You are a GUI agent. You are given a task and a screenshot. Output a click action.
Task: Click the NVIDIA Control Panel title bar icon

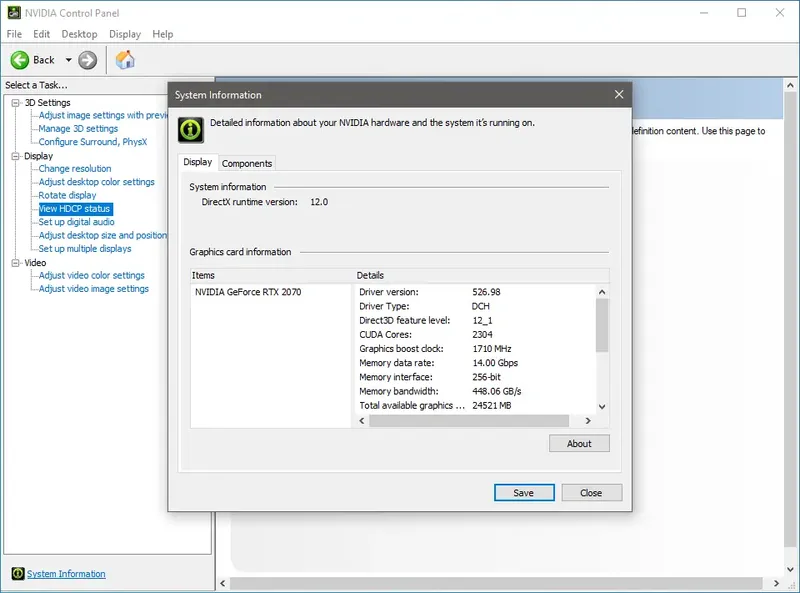click(14, 13)
